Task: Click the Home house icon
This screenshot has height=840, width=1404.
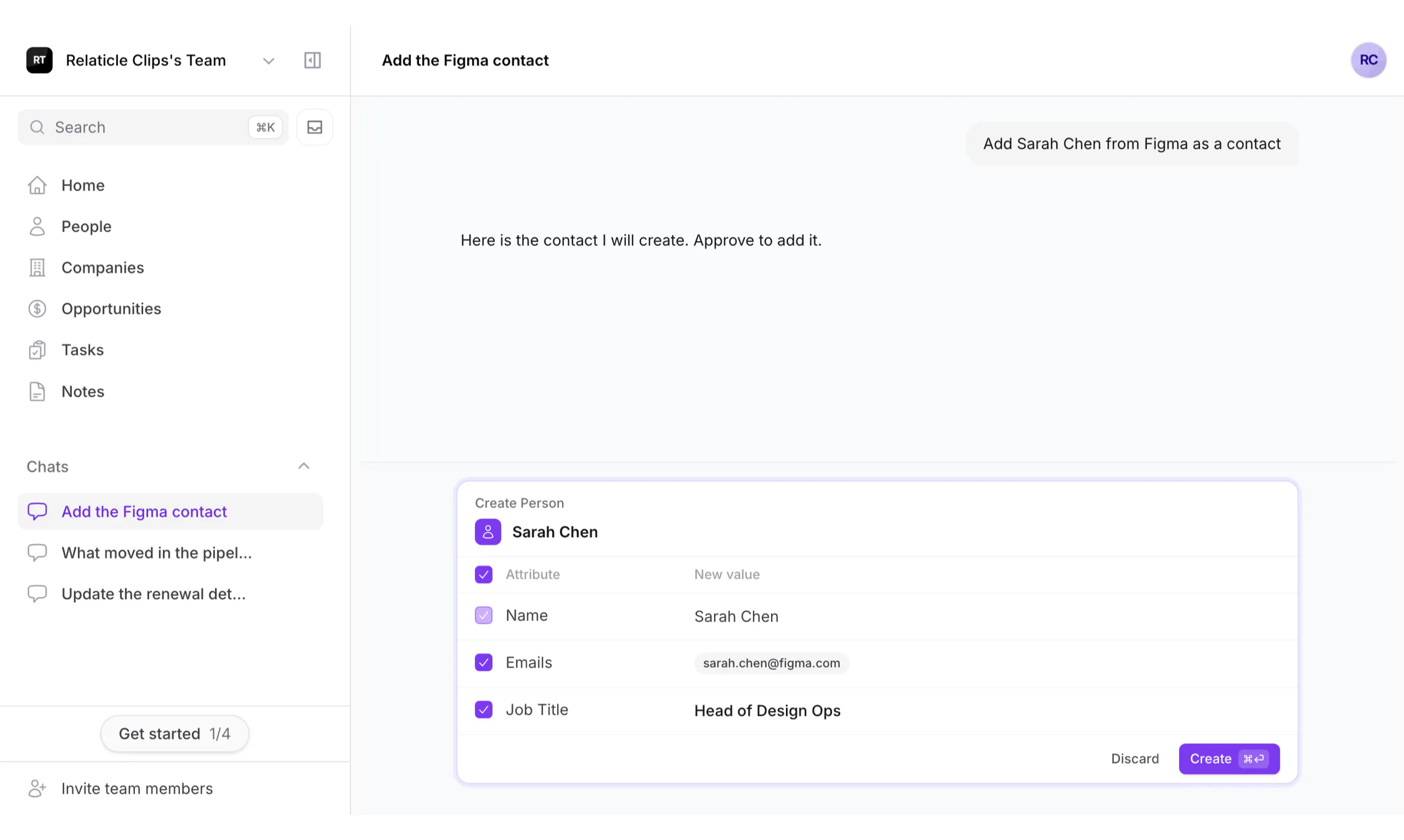Action: (x=38, y=185)
